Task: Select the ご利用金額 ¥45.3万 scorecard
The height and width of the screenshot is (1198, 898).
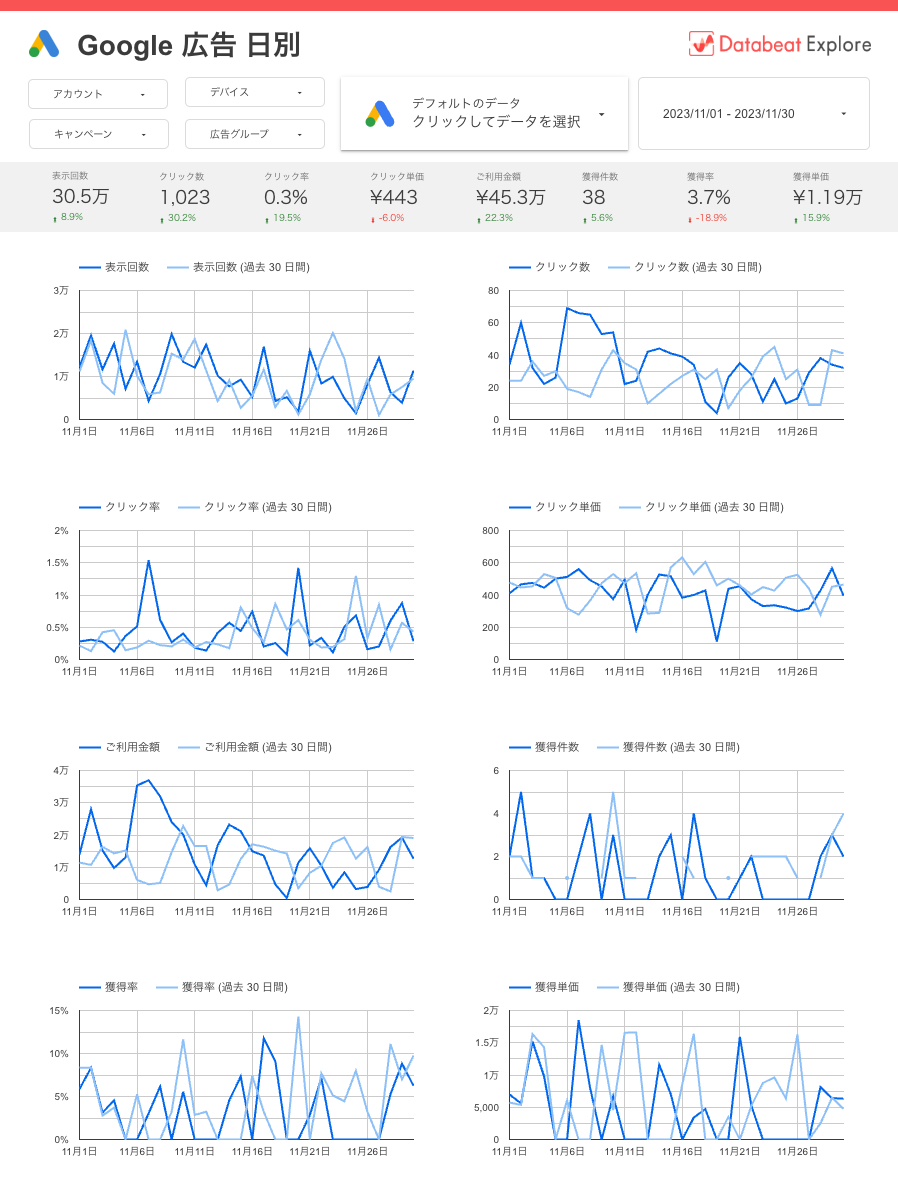Action: click(510, 196)
